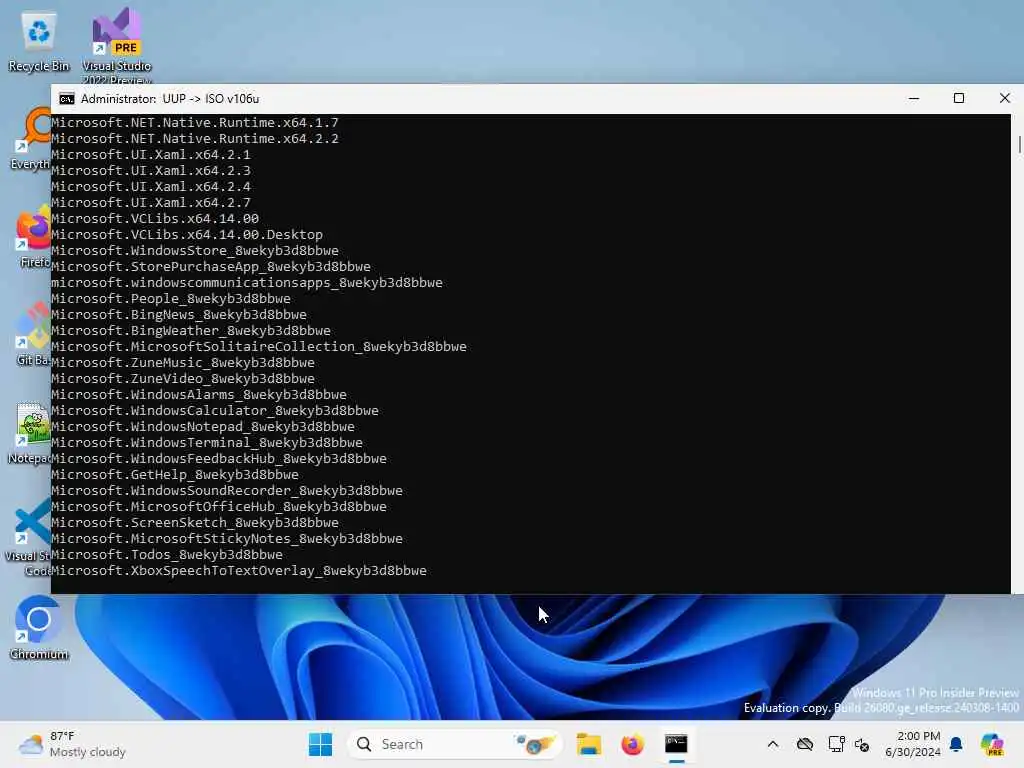Click the search highlight icon in taskbar search
The width and height of the screenshot is (1024, 768).
point(535,744)
